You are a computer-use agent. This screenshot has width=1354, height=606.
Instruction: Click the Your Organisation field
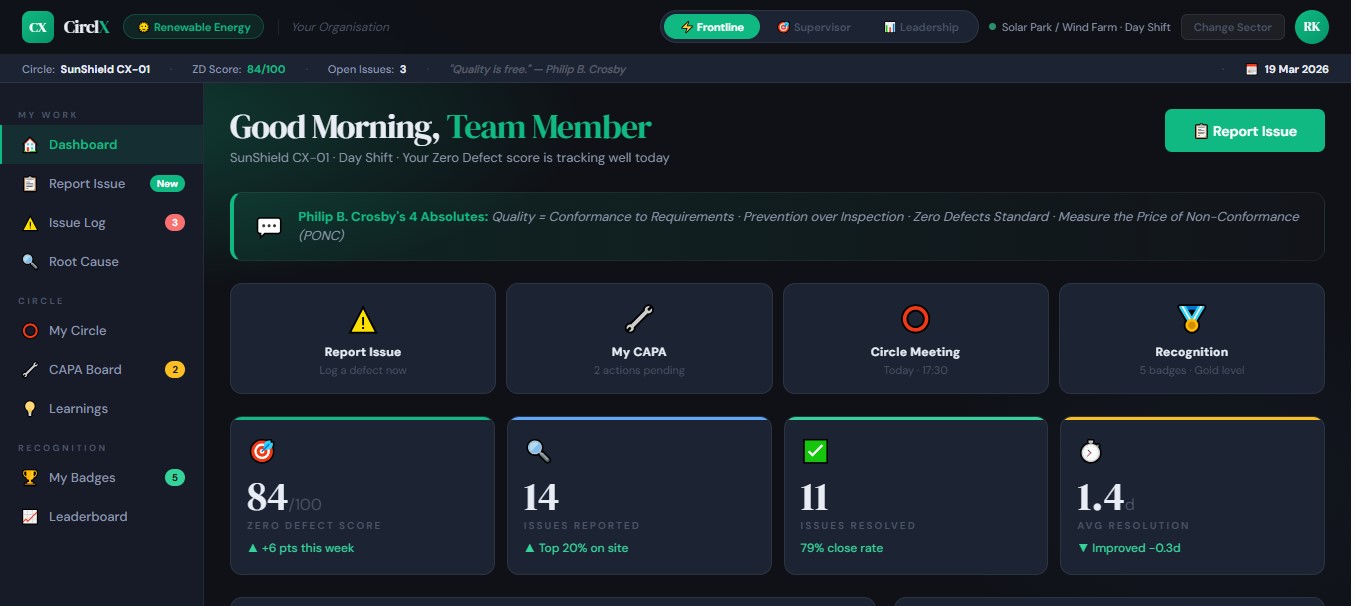click(340, 27)
